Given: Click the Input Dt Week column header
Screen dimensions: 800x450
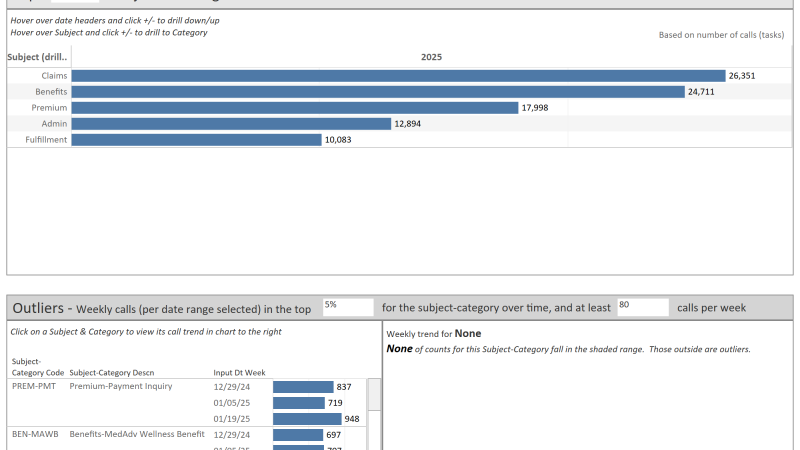Looking at the screenshot, I should 238,372.
